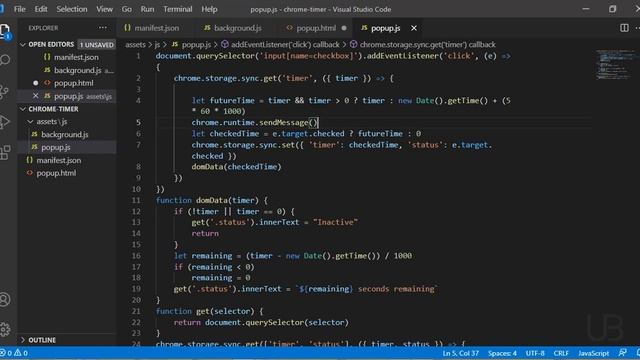Open the Go menu
Viewport: 640px width, 360px height.
pos(127,9)
